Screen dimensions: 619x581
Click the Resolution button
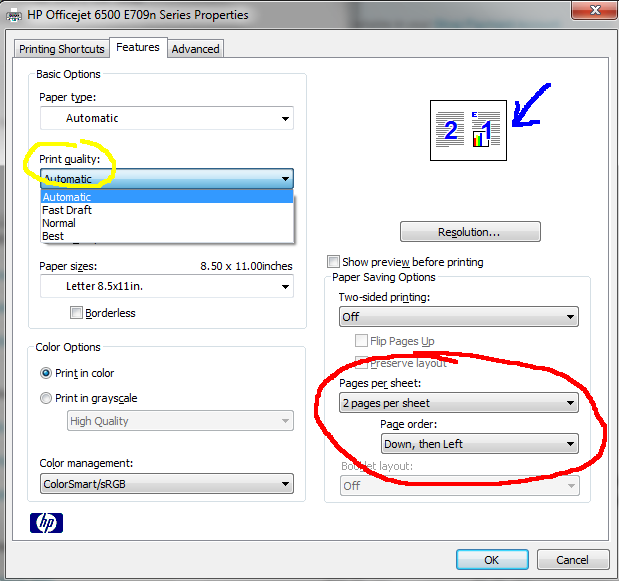pyautogui.click(x=470, y=232)
